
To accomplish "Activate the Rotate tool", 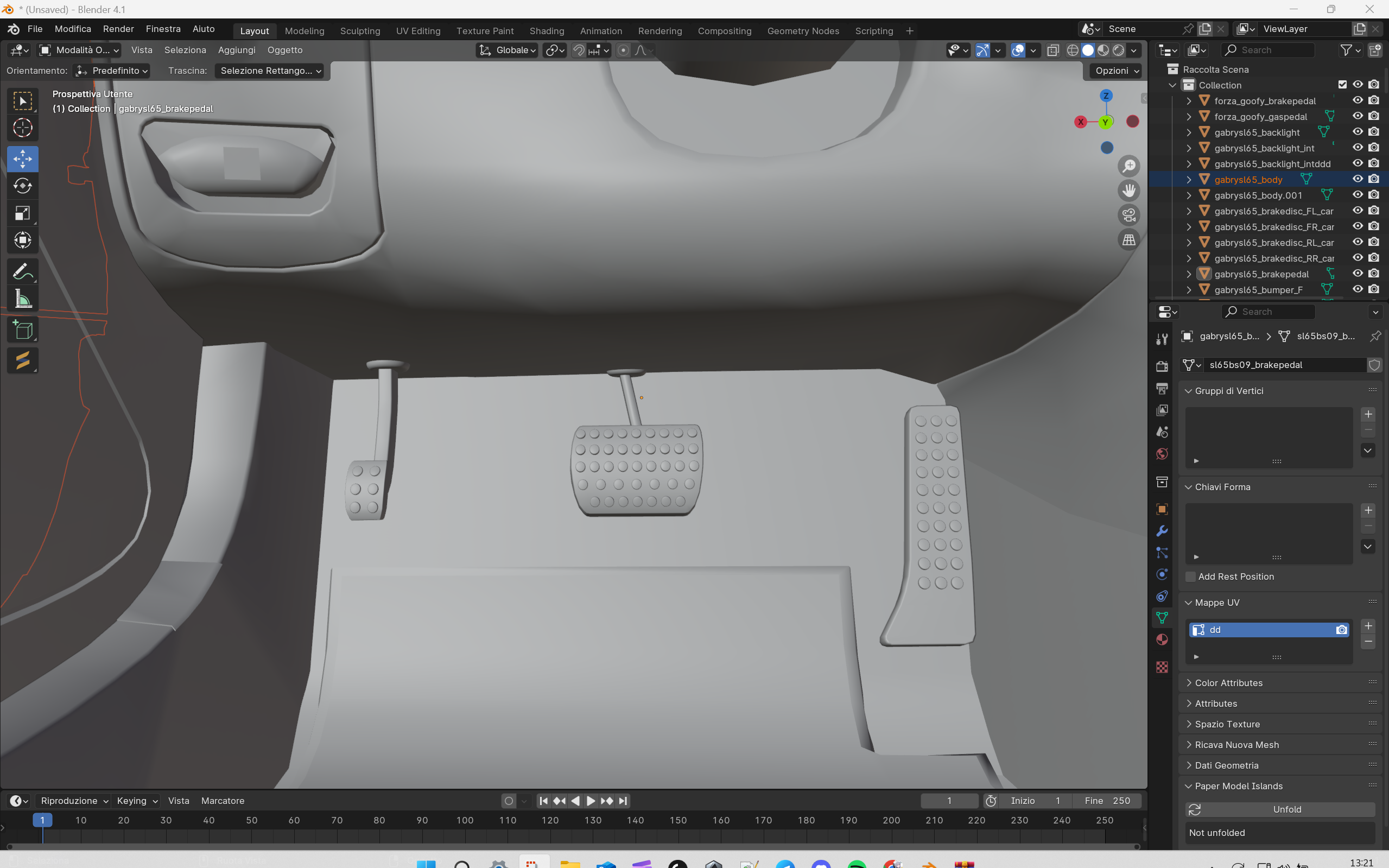I will (22, 186).
